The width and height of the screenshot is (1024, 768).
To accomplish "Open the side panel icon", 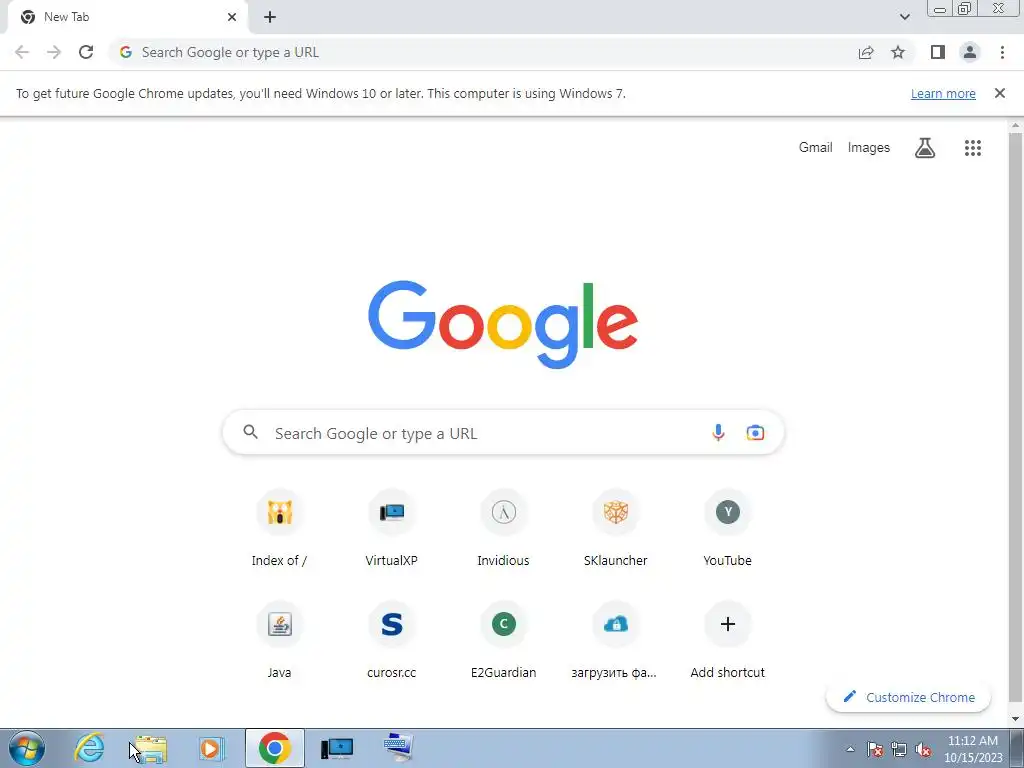I will click(x=938, y=52).
